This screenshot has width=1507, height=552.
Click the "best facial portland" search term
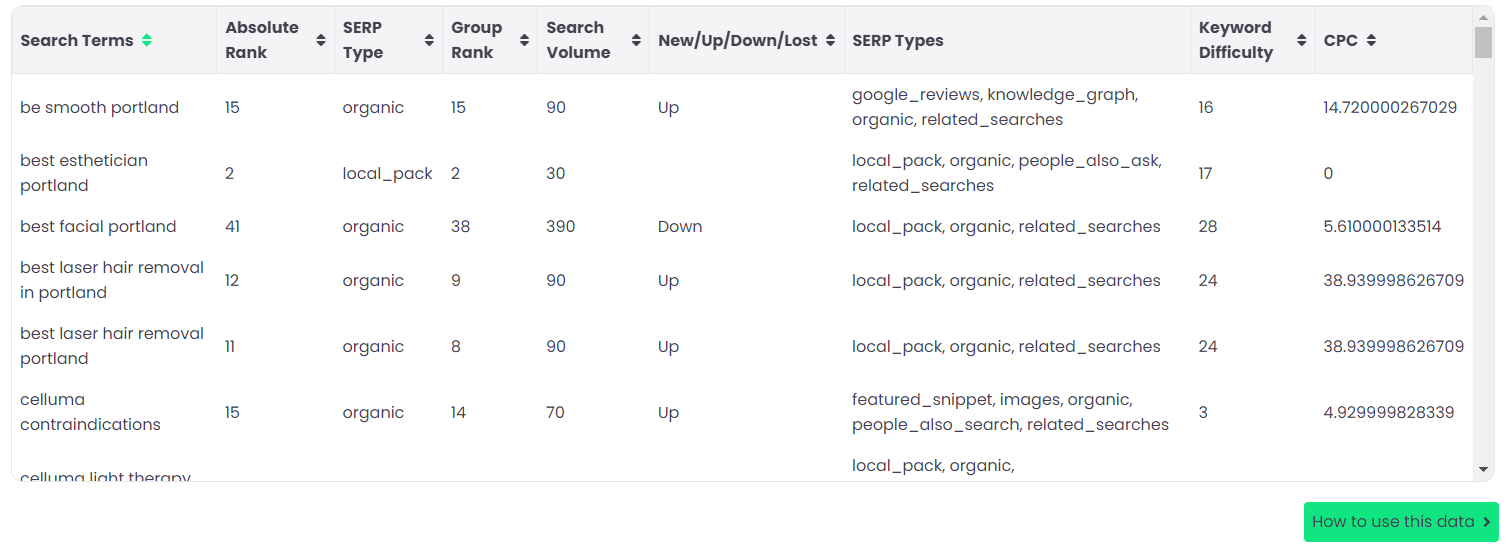[x=98, y=227]
